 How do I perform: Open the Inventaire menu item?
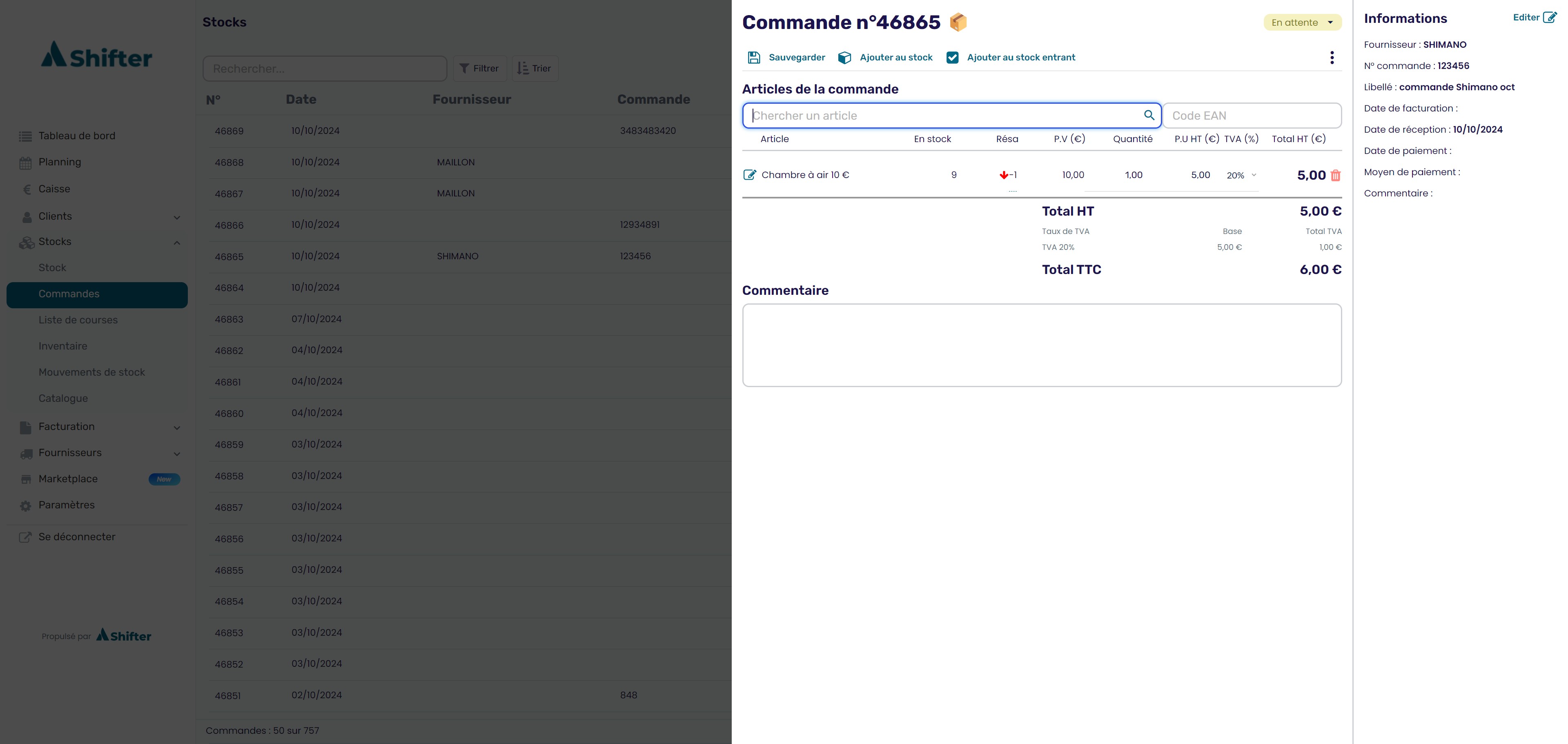63,346
